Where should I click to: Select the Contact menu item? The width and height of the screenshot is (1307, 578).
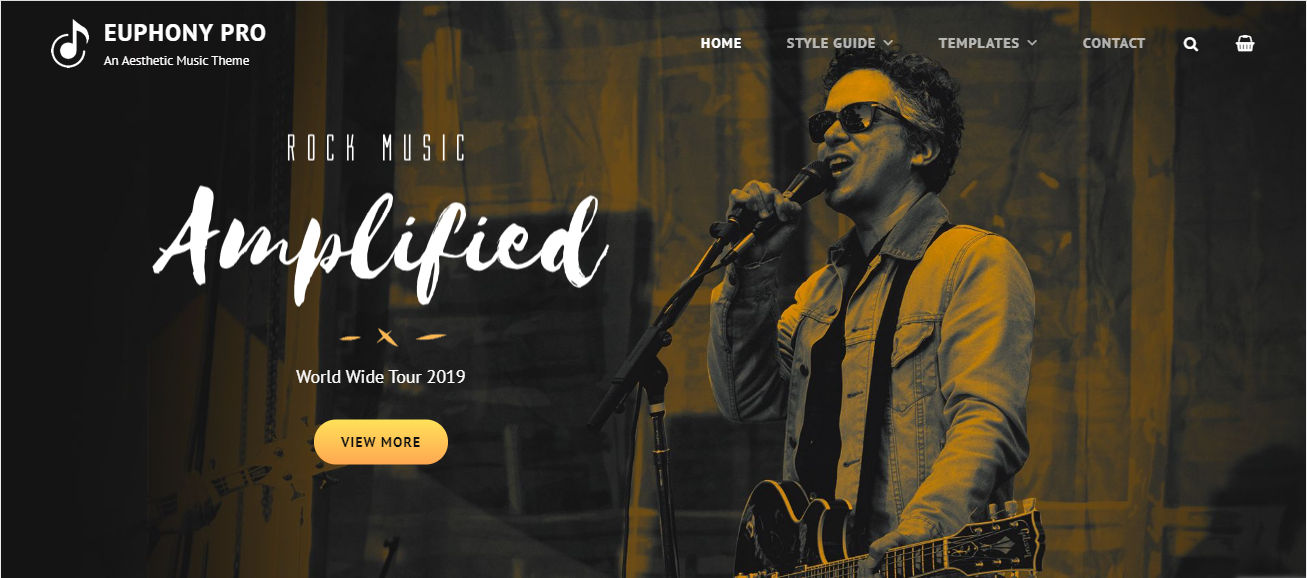click(x=1113, y=43)
